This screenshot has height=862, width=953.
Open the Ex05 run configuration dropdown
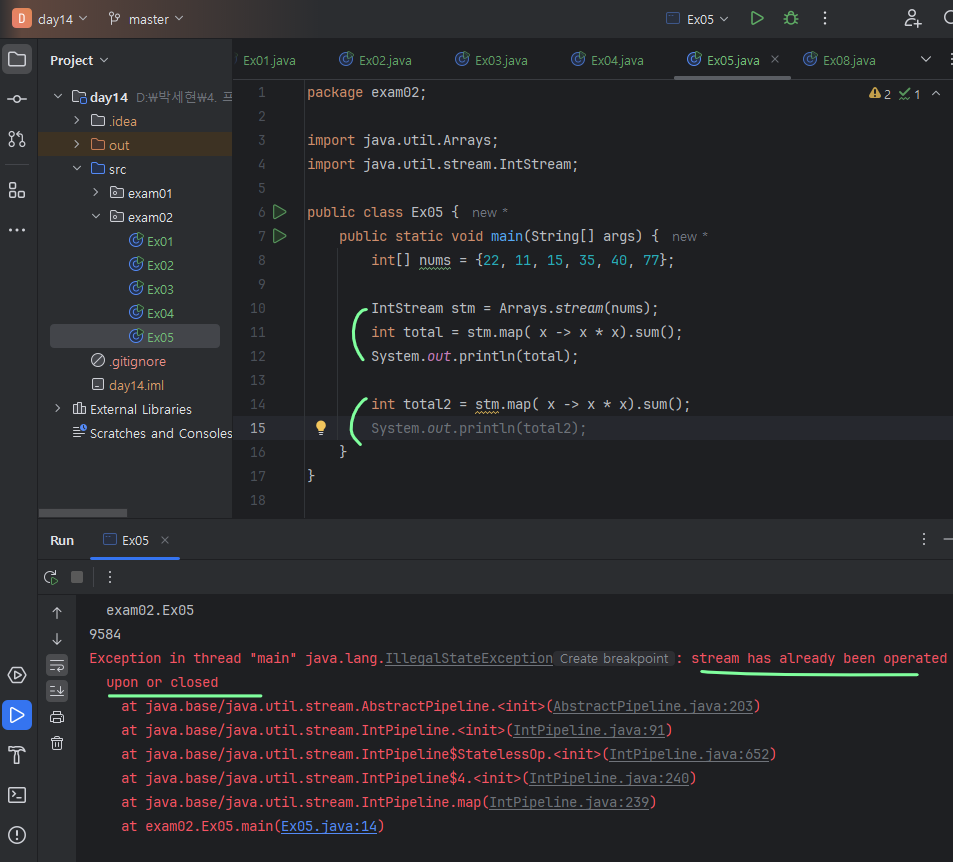(698, 19)
